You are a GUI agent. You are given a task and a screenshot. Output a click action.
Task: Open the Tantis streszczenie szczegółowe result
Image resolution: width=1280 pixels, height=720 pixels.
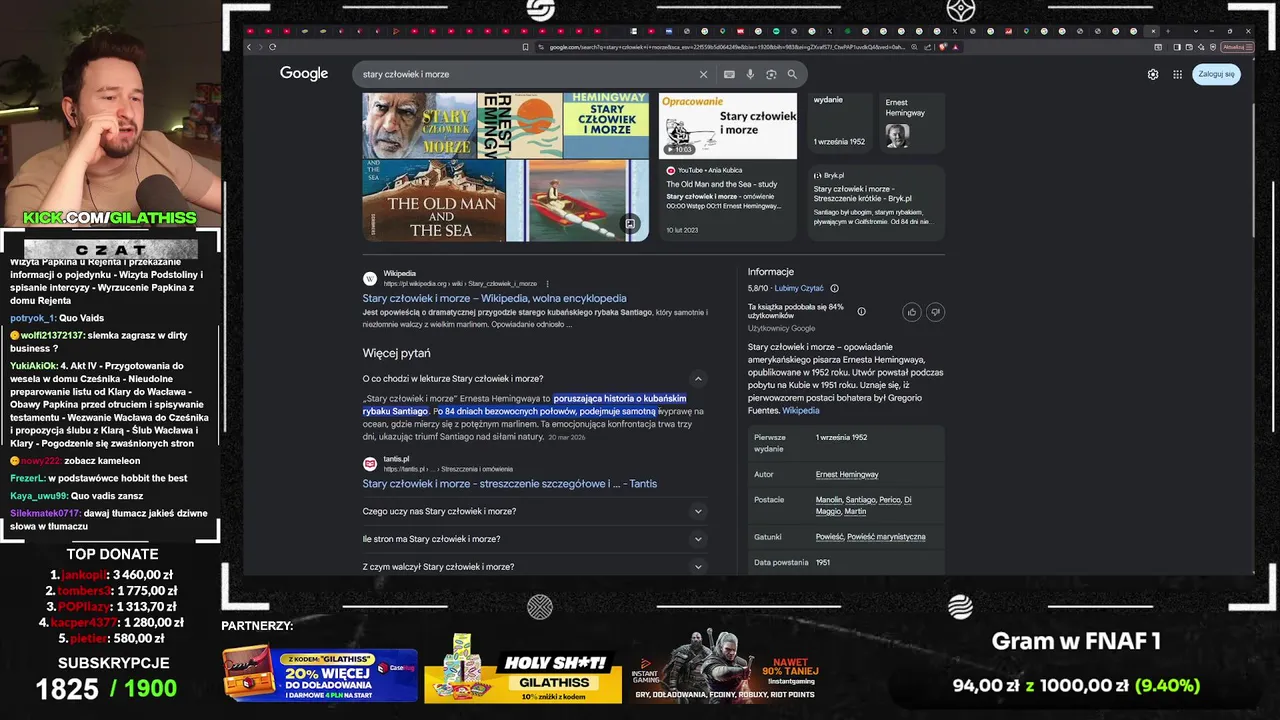tap(509, 484)
